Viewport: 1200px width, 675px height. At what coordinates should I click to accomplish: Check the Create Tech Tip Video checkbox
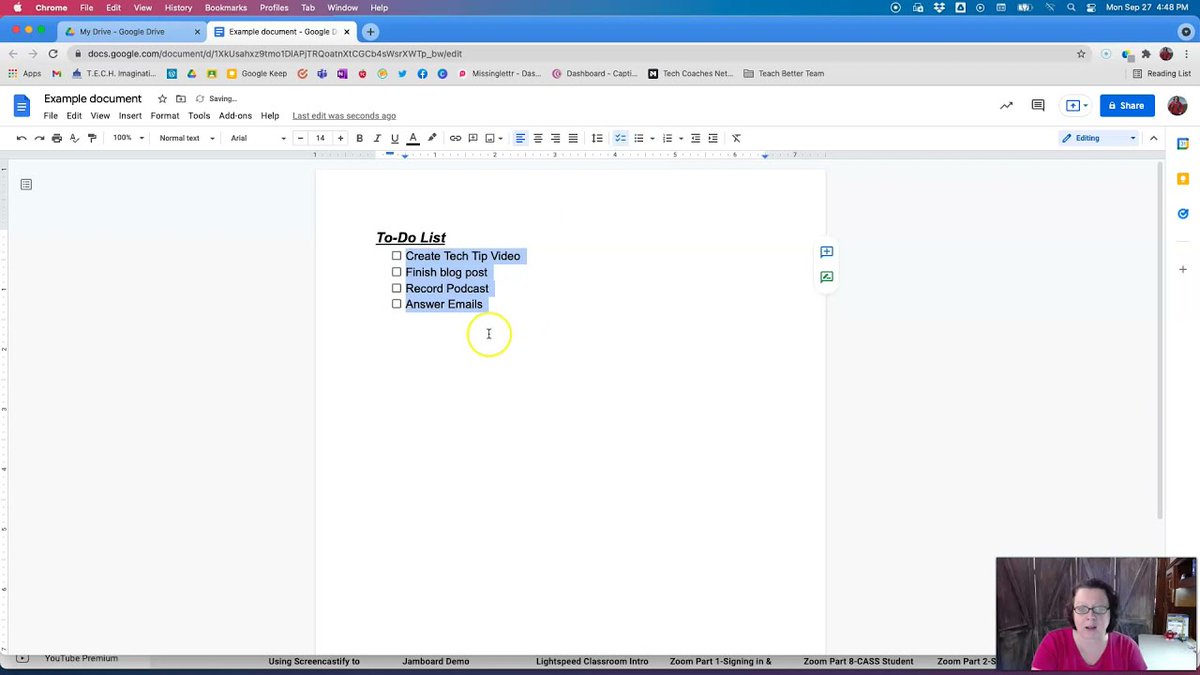coord(396,256)
